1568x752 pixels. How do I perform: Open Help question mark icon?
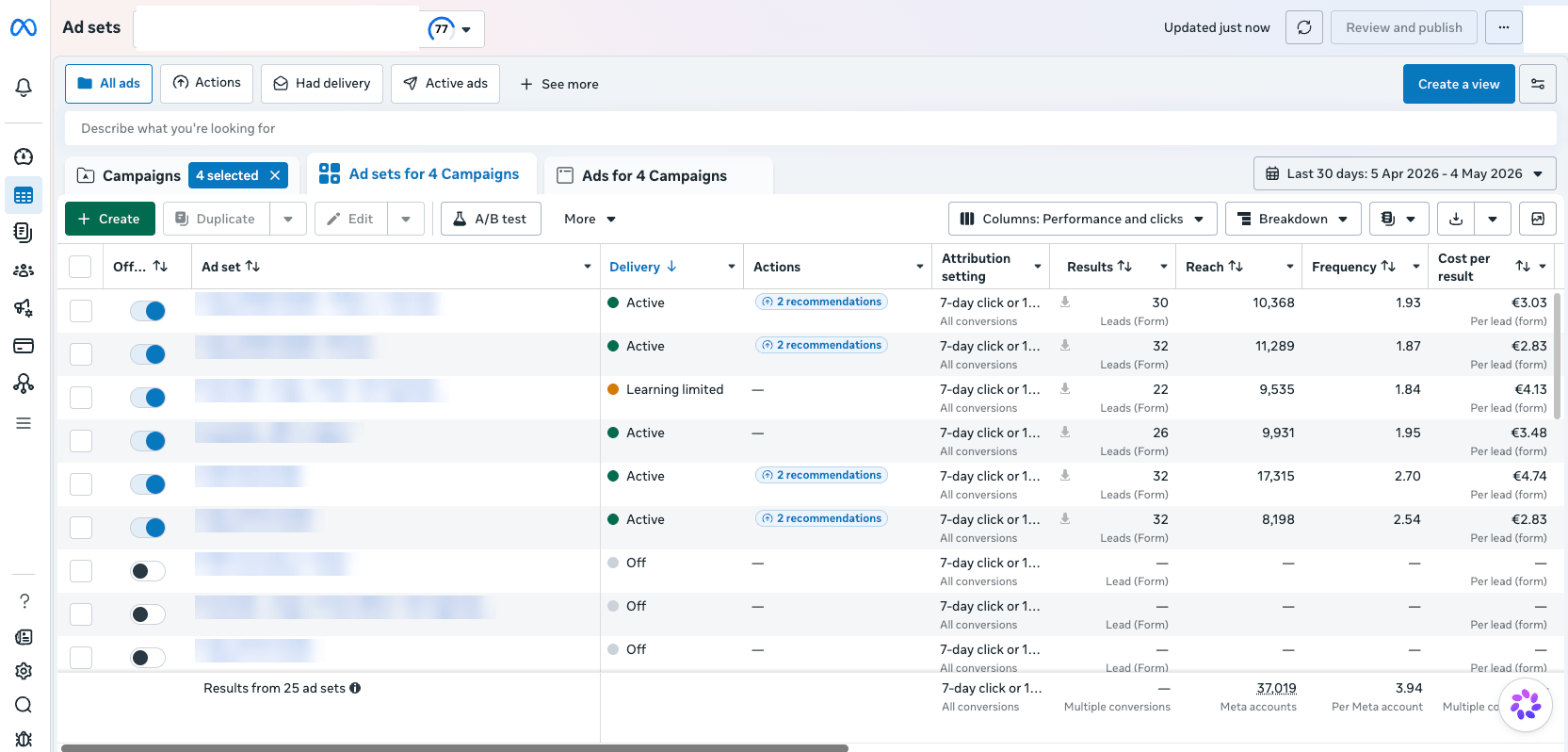pyautogui.click(x=24, y=601)
